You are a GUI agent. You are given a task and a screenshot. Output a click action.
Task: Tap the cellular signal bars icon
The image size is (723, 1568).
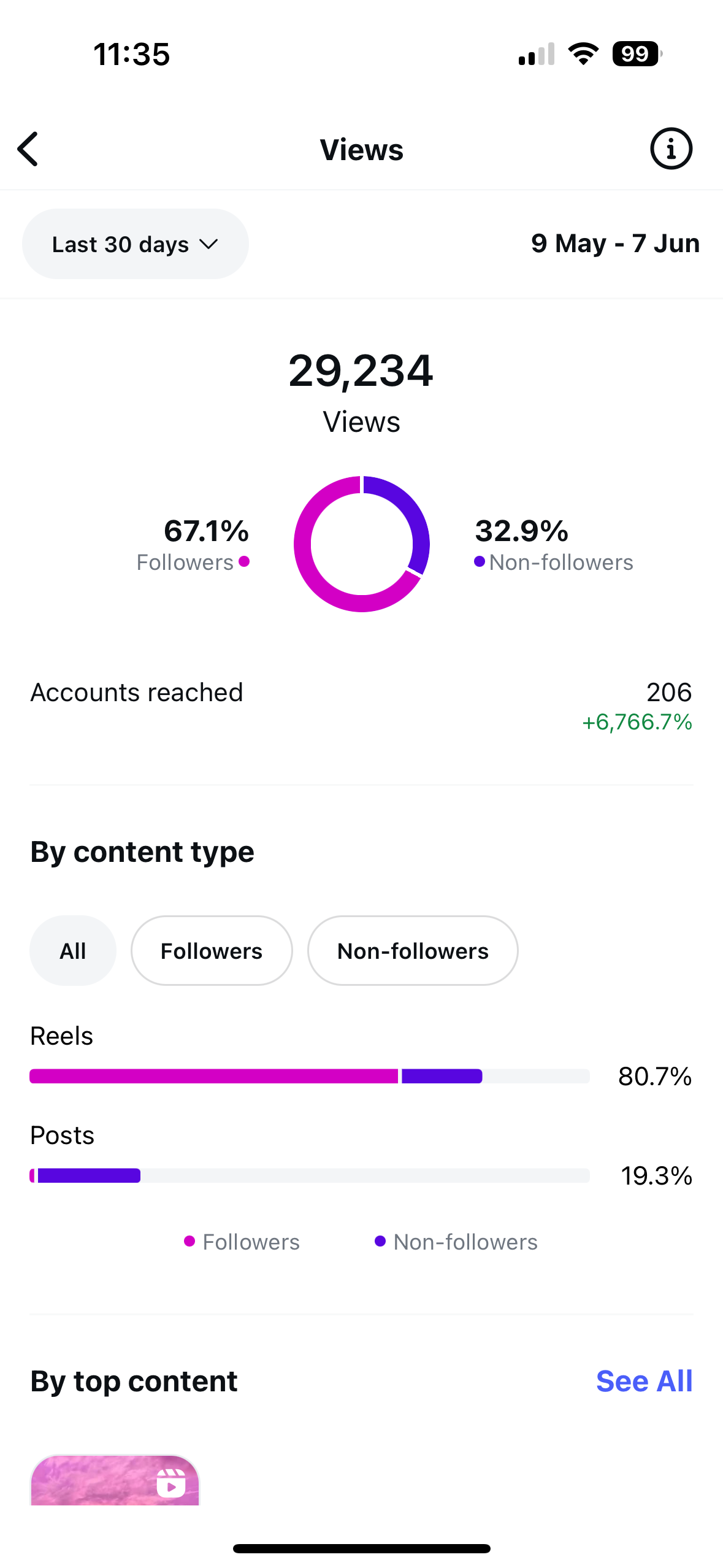537,54
